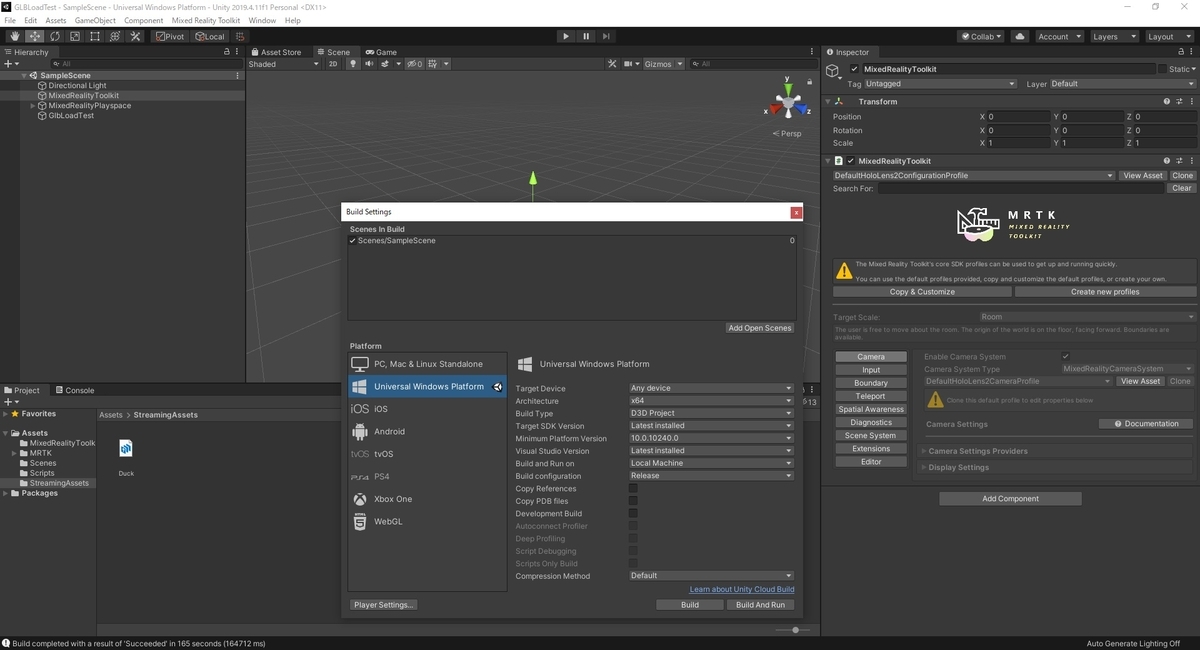The image size is (1200, 650).
Task: Open Player Settings
Action: point(384,605)
